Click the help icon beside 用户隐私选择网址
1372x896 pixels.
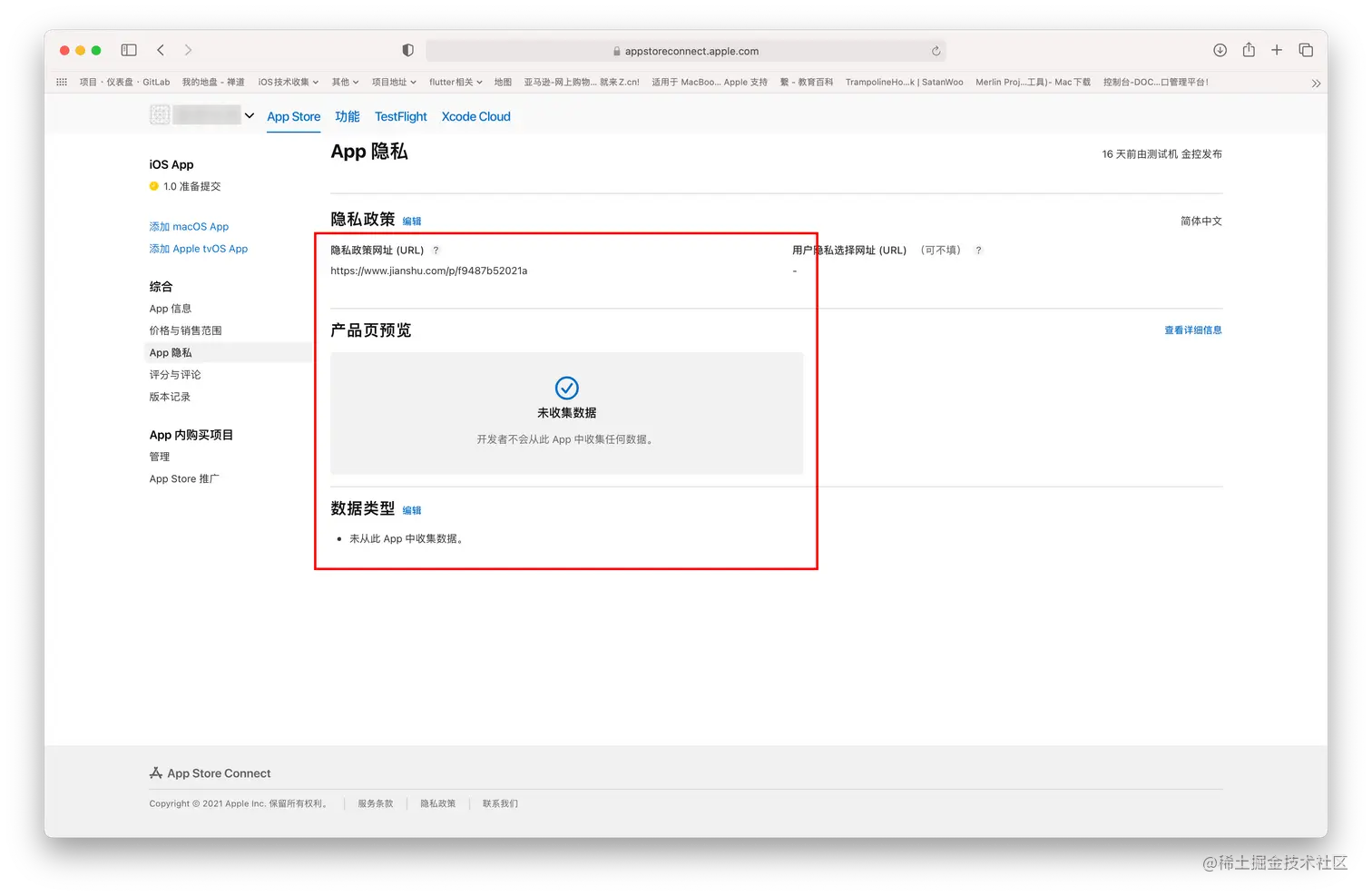click(x=978, y=251)
